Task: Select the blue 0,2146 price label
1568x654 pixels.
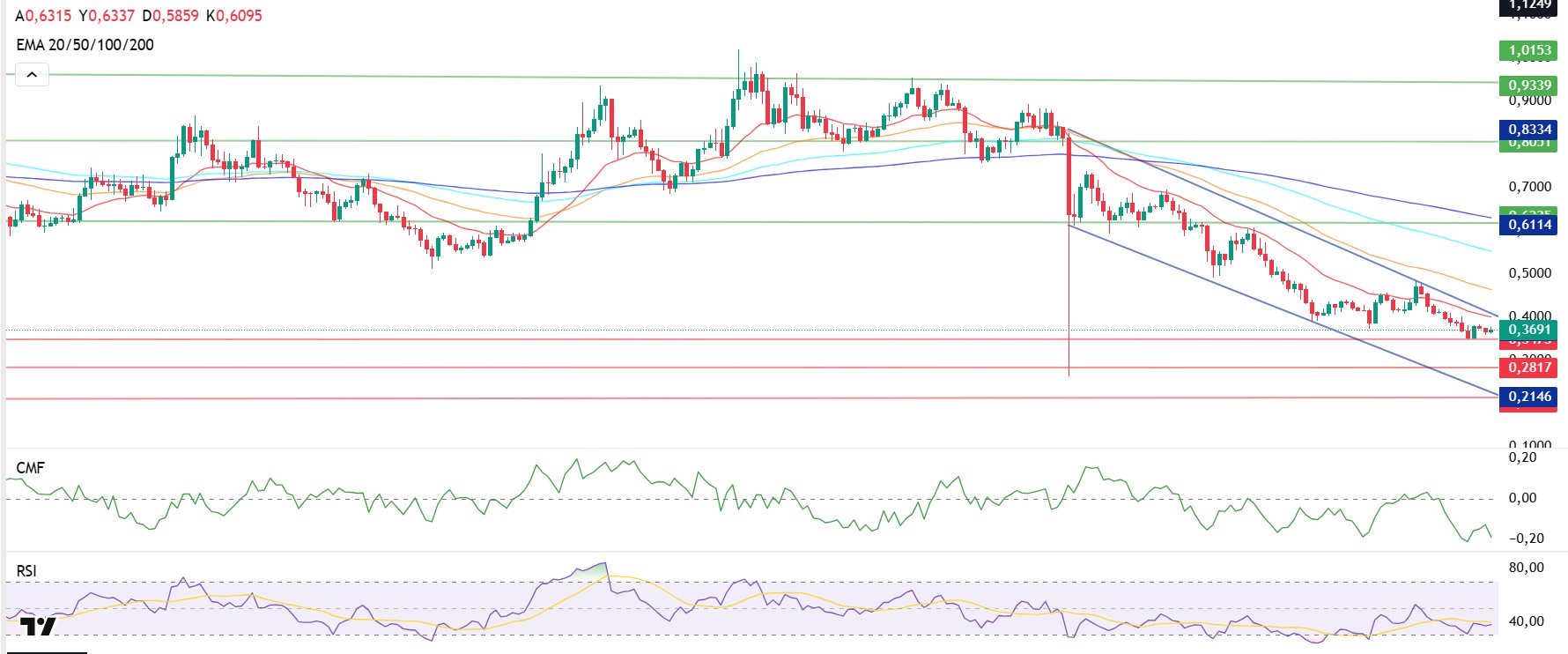Action: [1529, 397]
